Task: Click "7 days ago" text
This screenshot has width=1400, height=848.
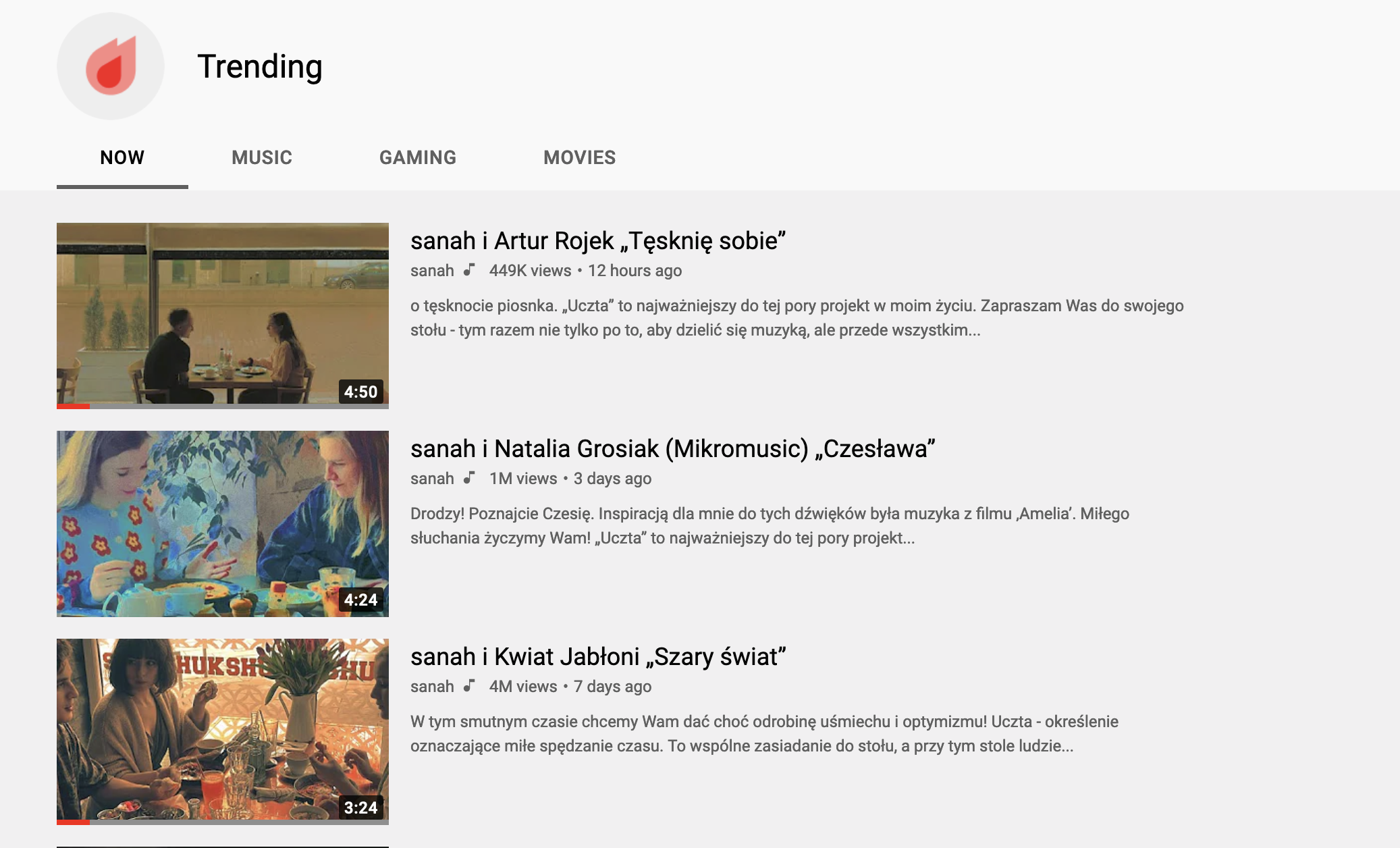Action: (612, 687)
